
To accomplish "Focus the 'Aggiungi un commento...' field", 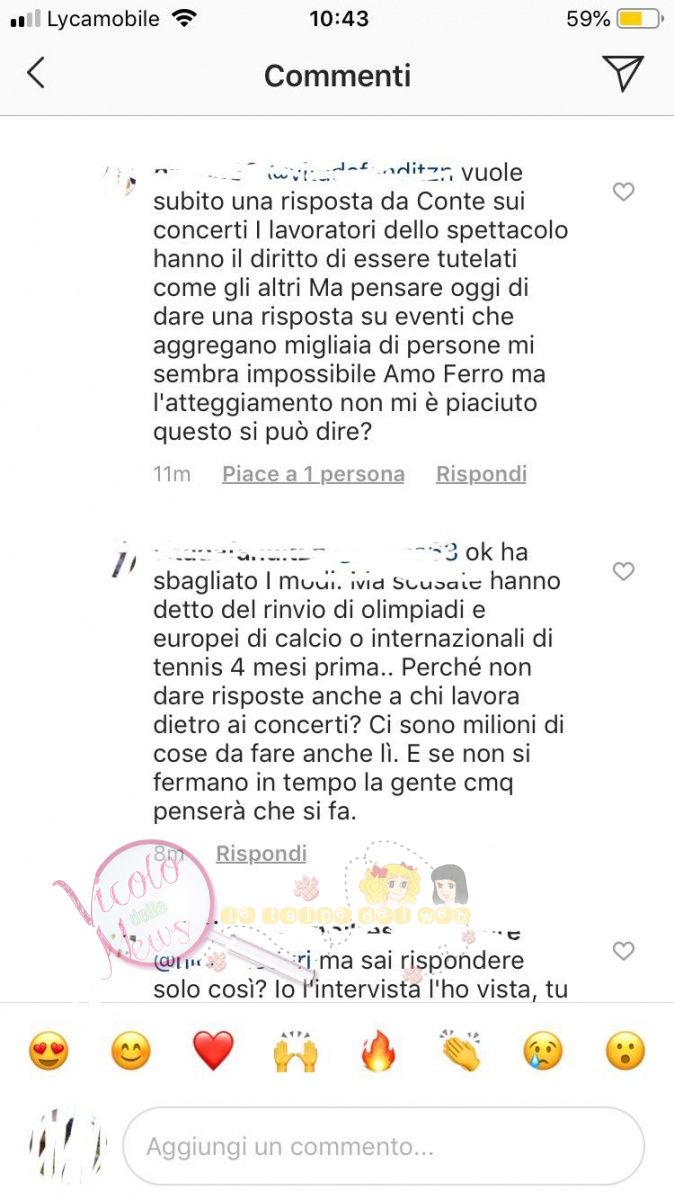I will (x=383, y=1146).
